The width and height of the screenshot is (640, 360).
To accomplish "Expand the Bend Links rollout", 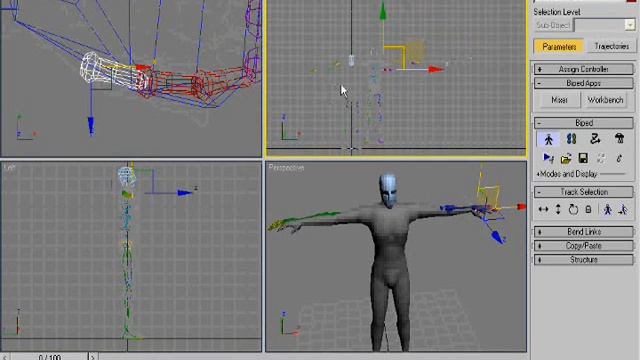I will pos(584,232).
